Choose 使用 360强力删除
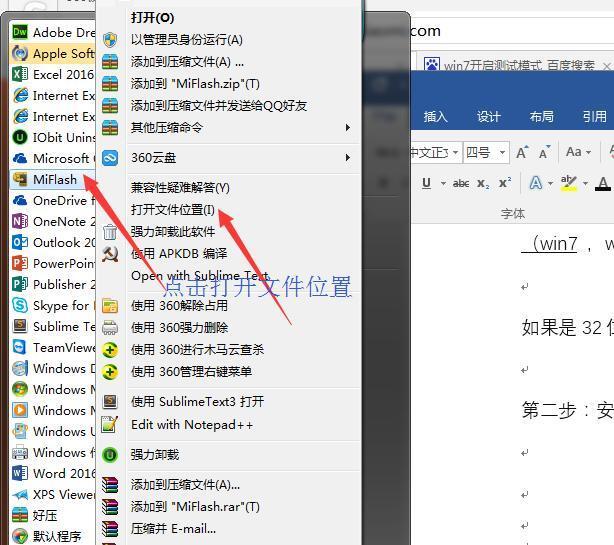This screenshot has height=545, width=614. (x=179, y=327)
